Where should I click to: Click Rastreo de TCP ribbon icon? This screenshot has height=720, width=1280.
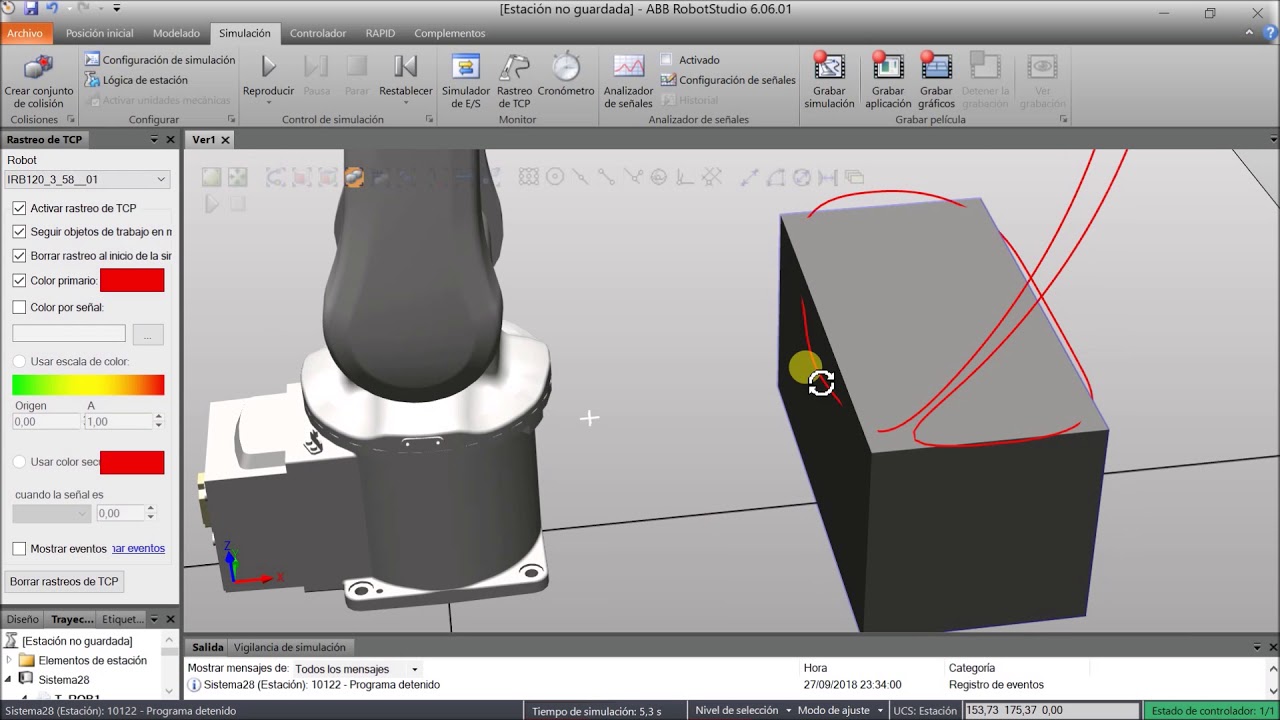514,67
